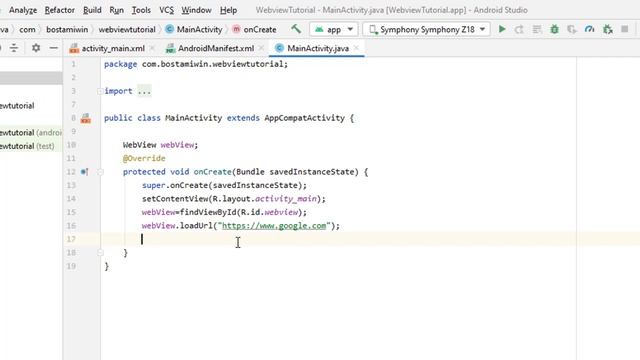Open project panel settings gear icon
Viewport: 640px width, 360px height.
tap(36, 48)
